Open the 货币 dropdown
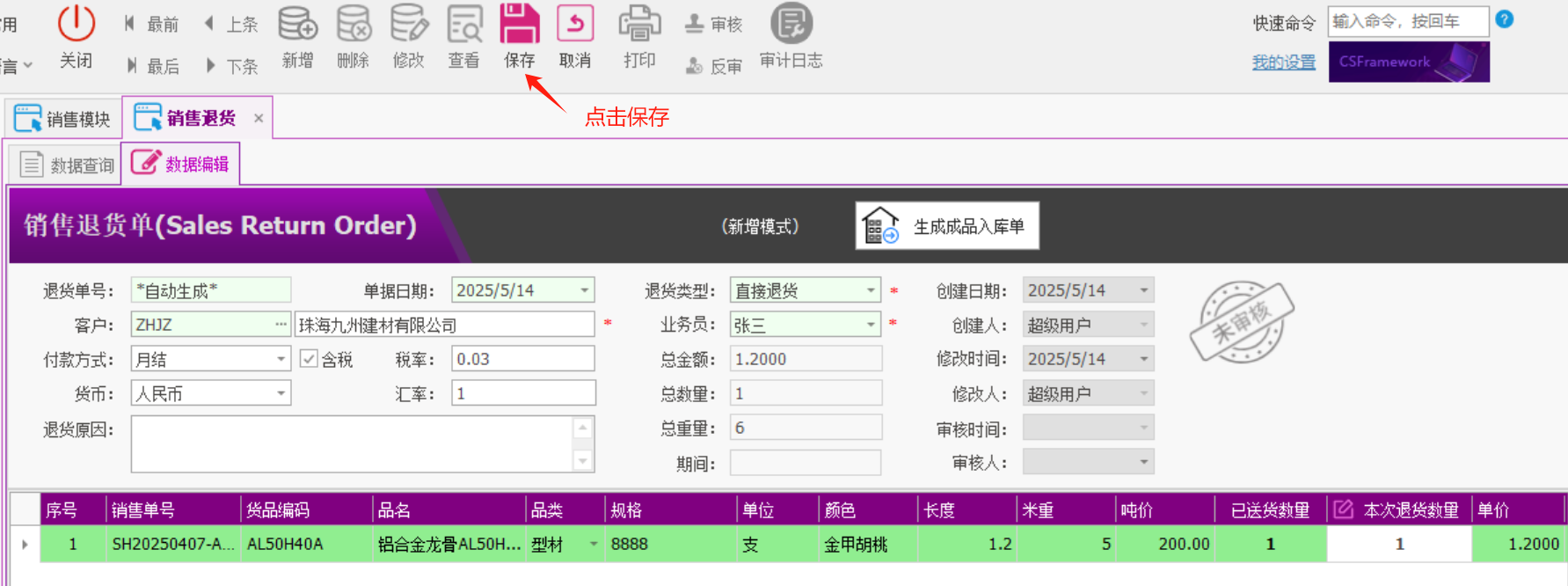1568x586 pixels. click(281, 393)
